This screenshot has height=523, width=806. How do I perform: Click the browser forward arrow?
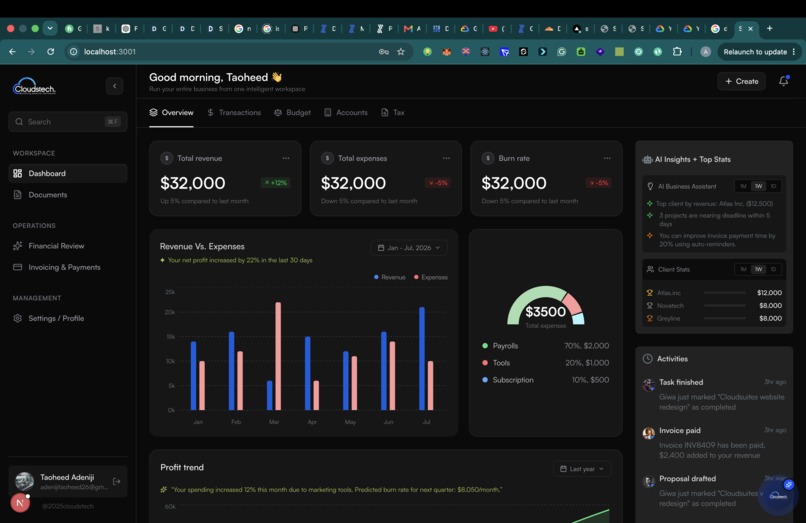coord(31,51)
